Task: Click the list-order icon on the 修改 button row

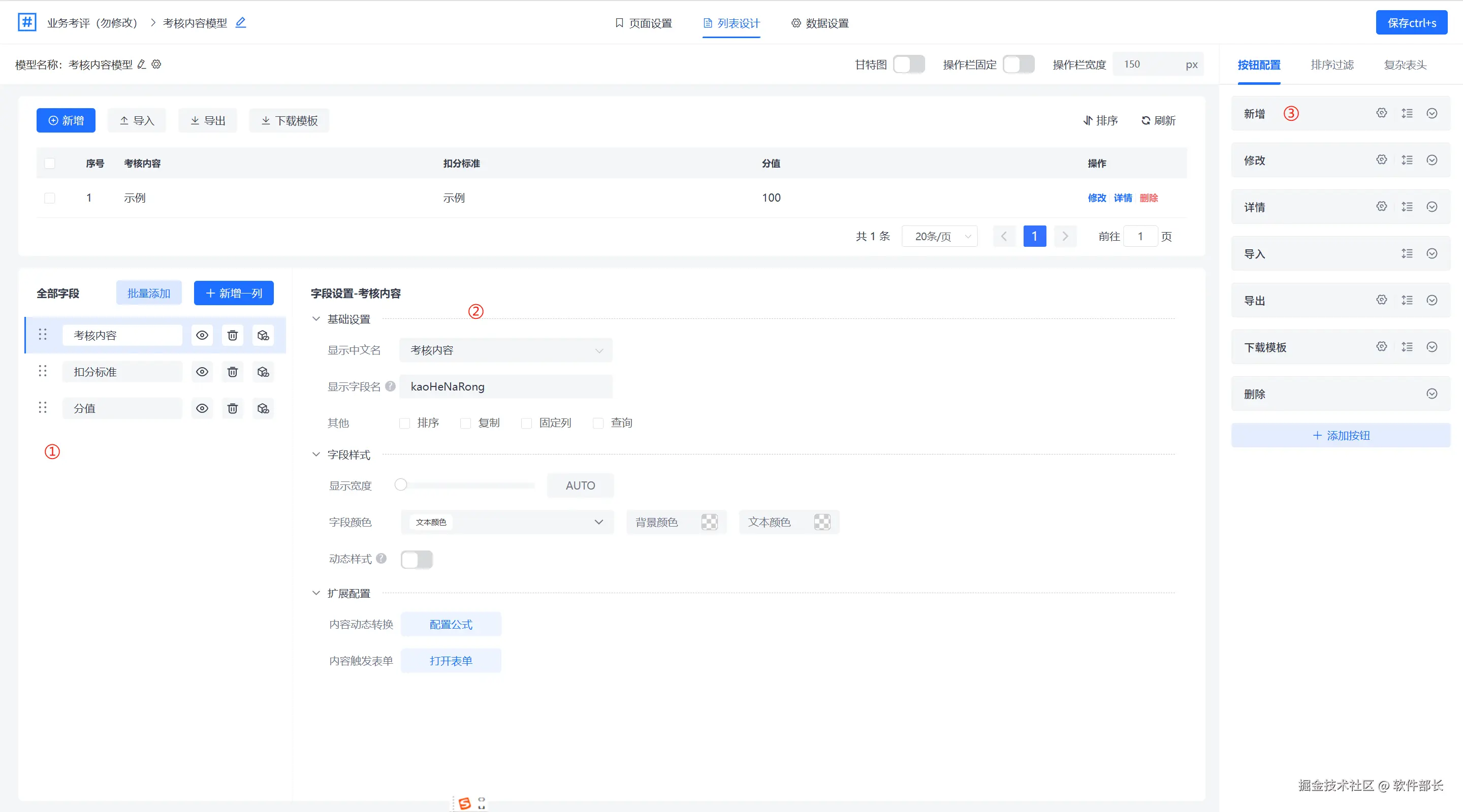Action: pos(1407,160)
